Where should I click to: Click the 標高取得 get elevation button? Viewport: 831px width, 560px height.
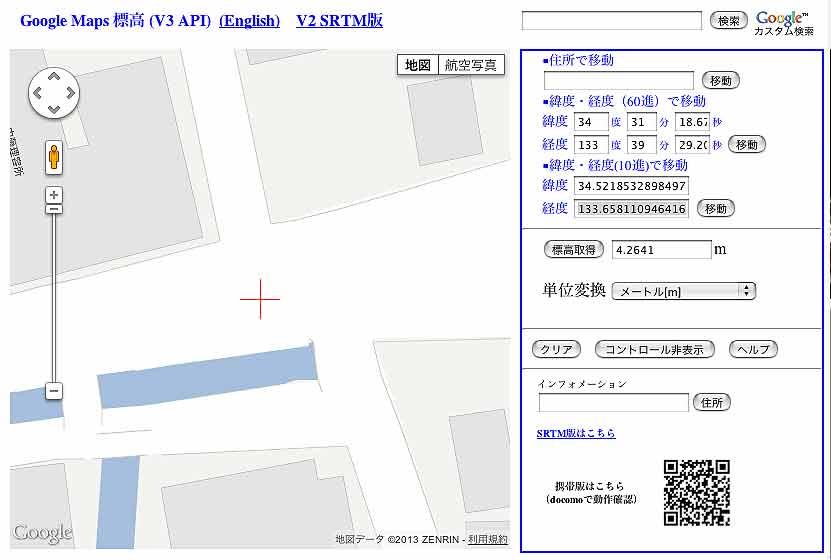(x=574, y=250)
